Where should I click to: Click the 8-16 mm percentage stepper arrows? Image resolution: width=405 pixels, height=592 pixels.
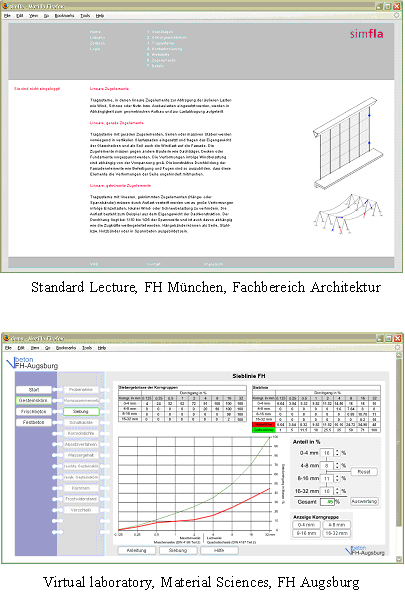(337, 478)
